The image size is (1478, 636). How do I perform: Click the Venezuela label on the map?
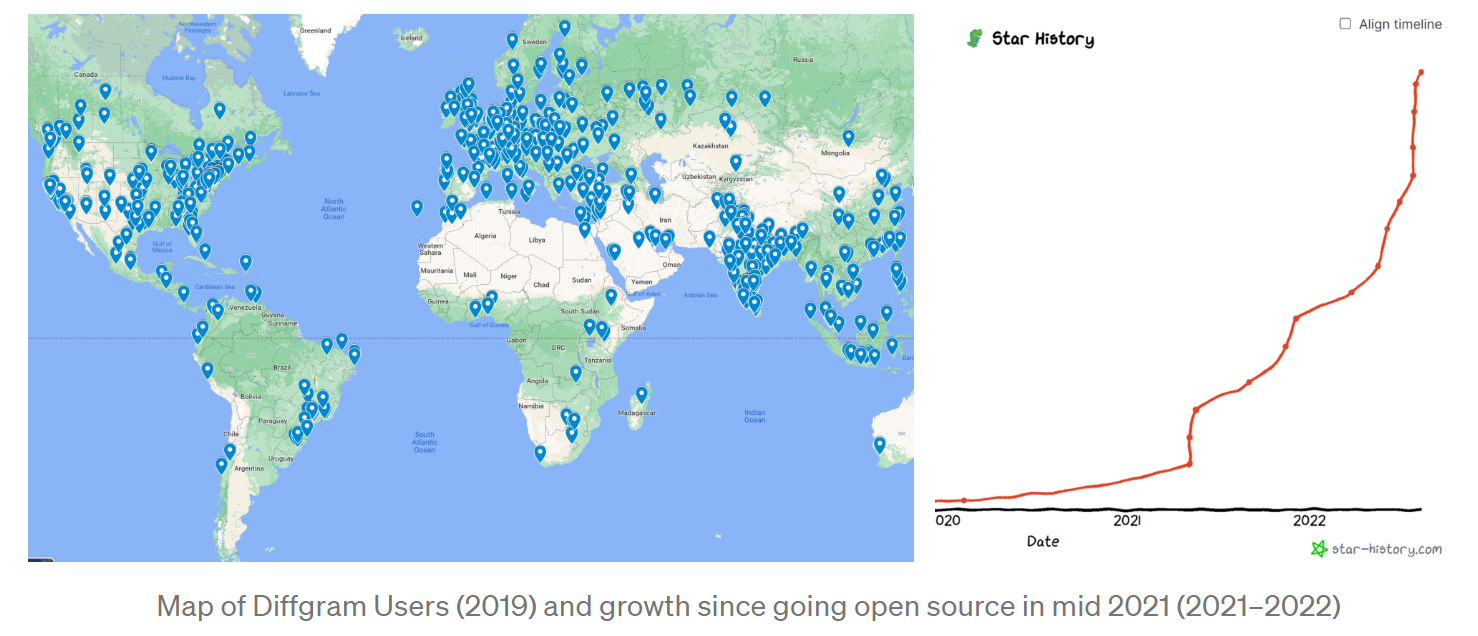tap(246, 307)
